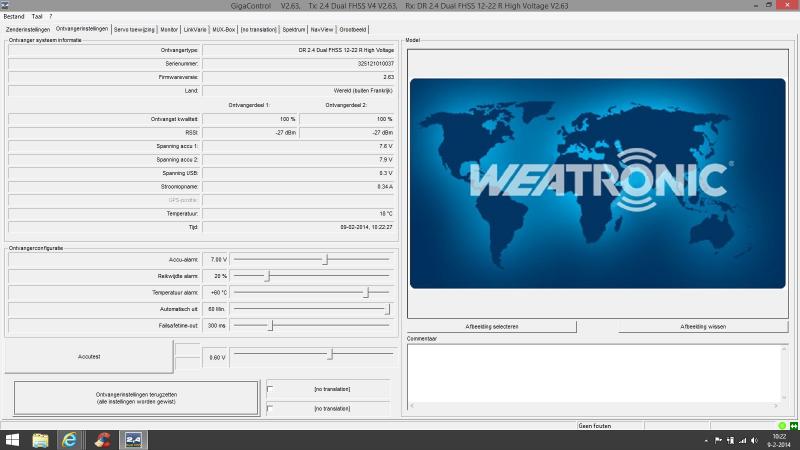Open the Taal language menu

pos(37,16)
